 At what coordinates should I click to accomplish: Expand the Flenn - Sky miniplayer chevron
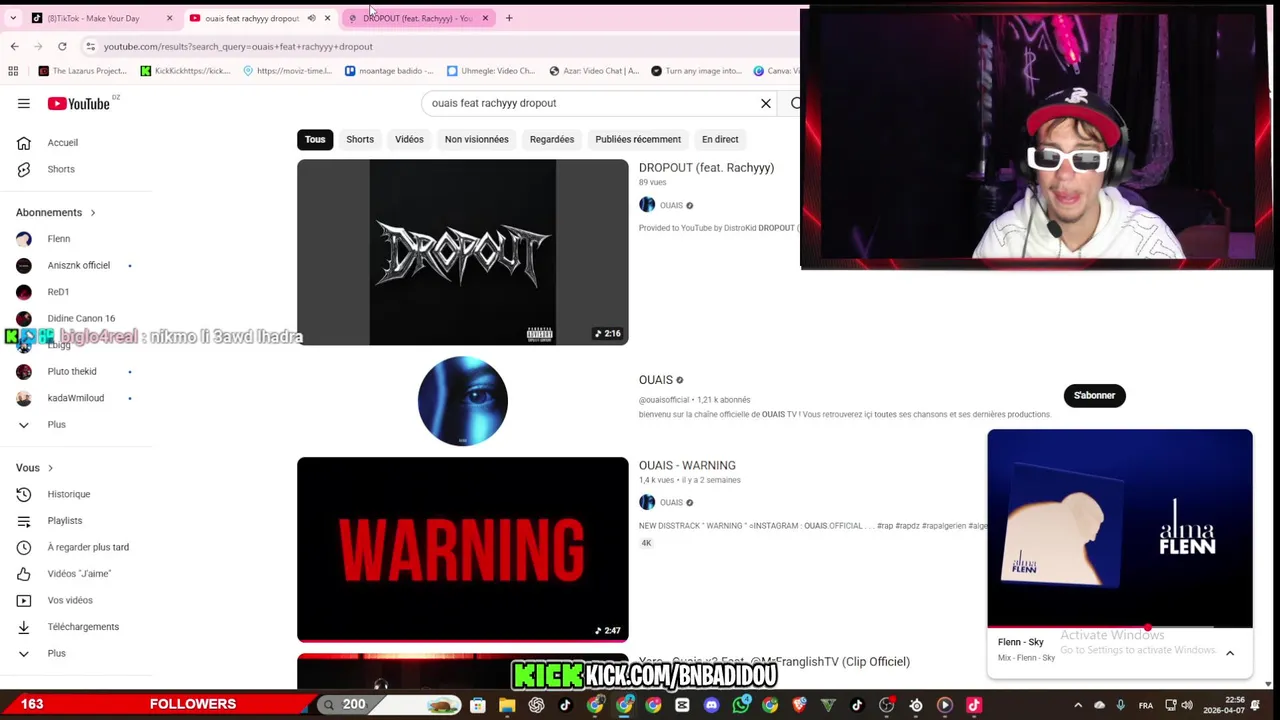[1230, 653]
